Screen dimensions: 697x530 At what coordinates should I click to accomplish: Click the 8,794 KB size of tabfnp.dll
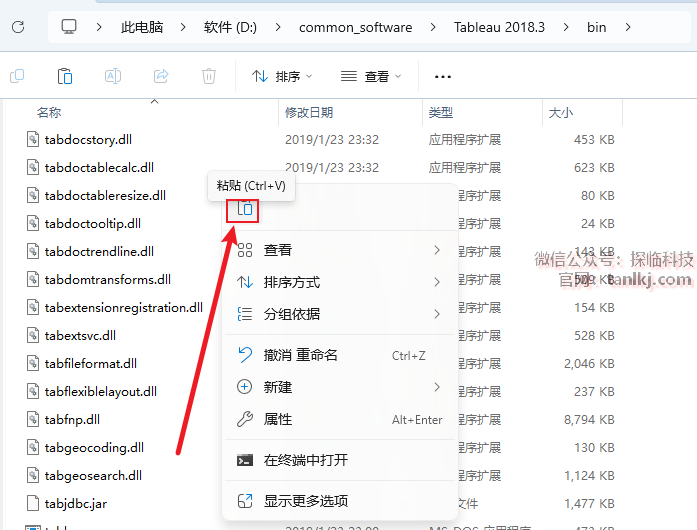tap(589, 420)
